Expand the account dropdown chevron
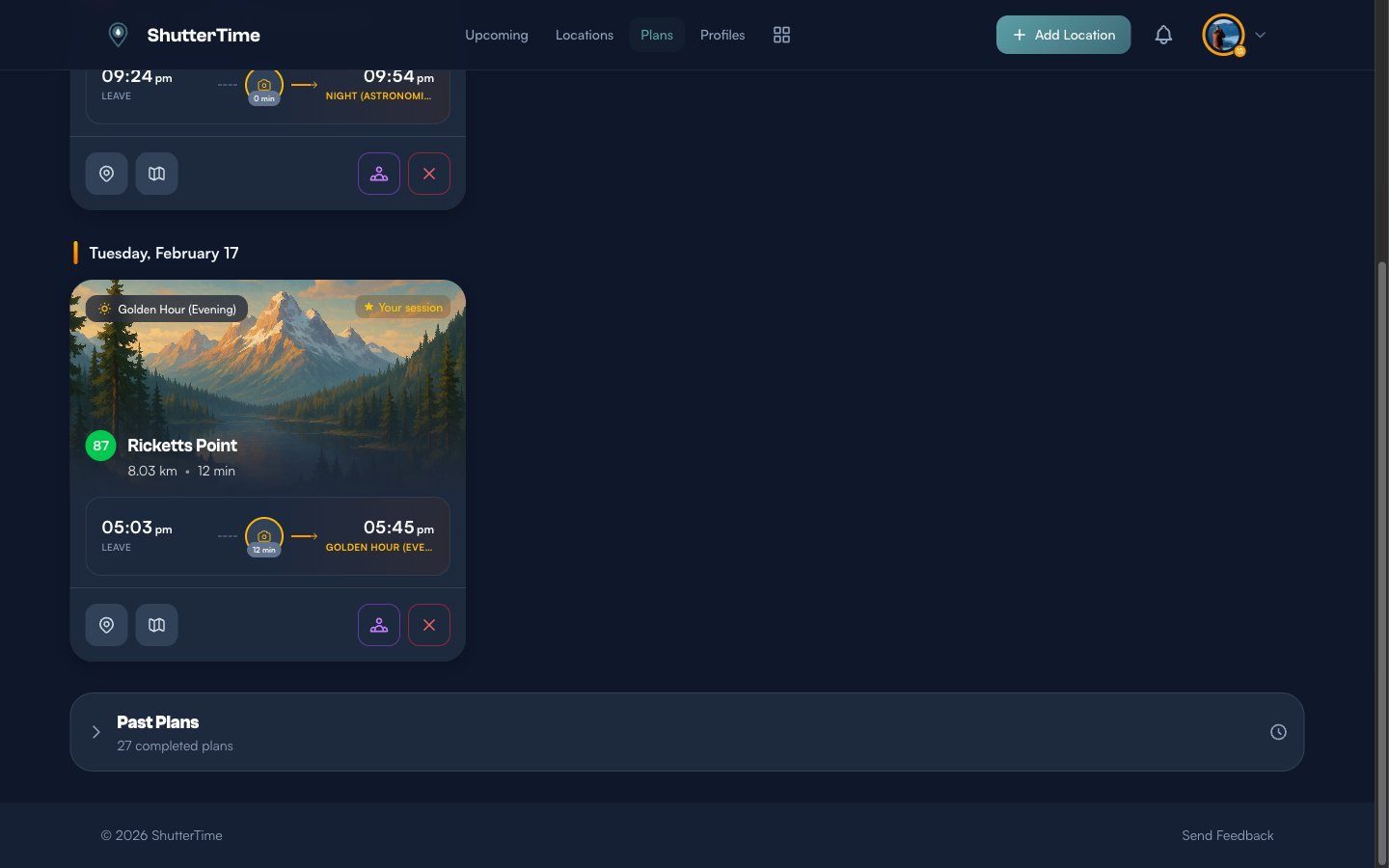The height and width of the screenshot is (868, 1389). [x=1260, y=35]
